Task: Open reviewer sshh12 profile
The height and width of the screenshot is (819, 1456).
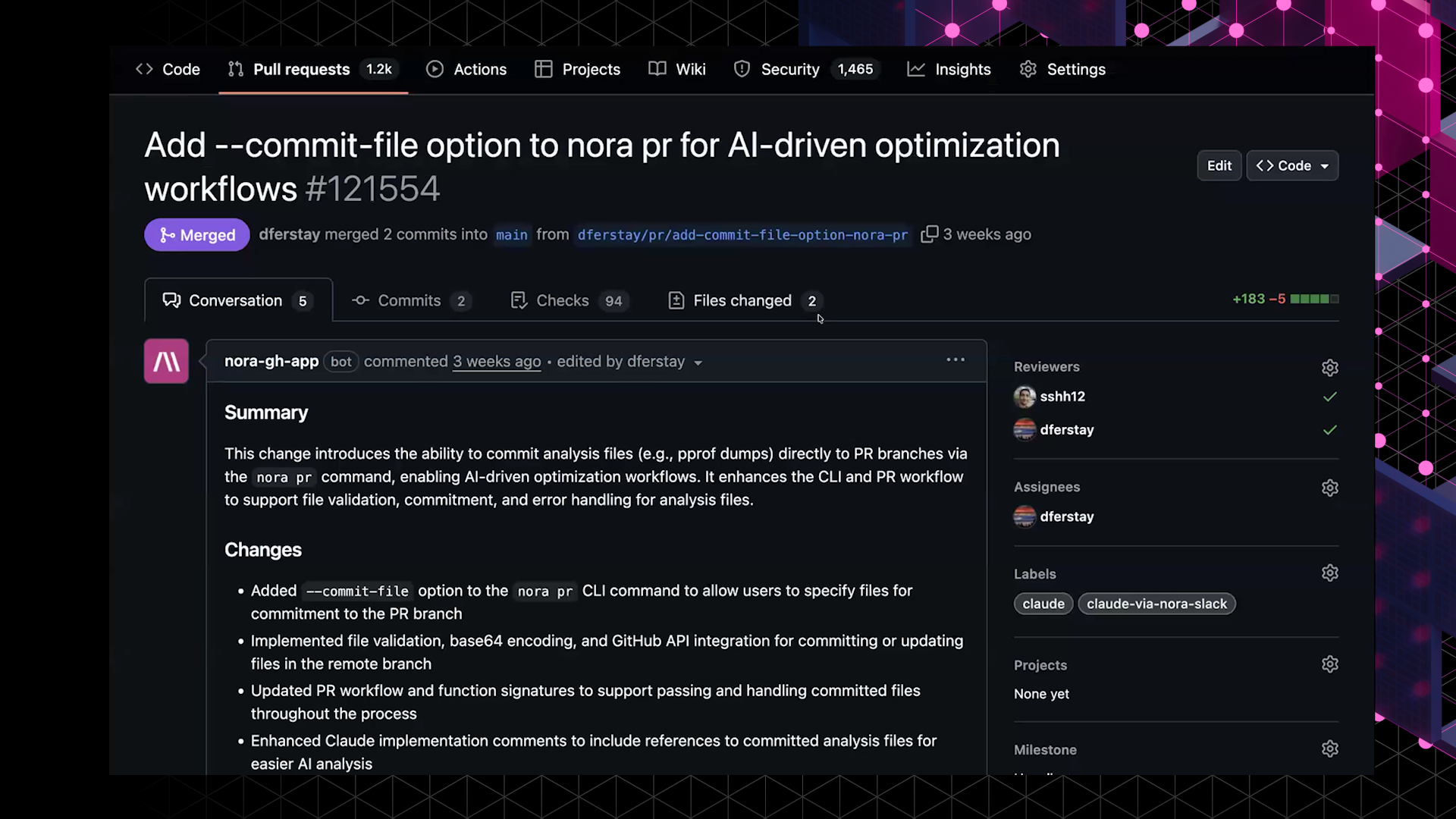Action: tap(1062, 397)
